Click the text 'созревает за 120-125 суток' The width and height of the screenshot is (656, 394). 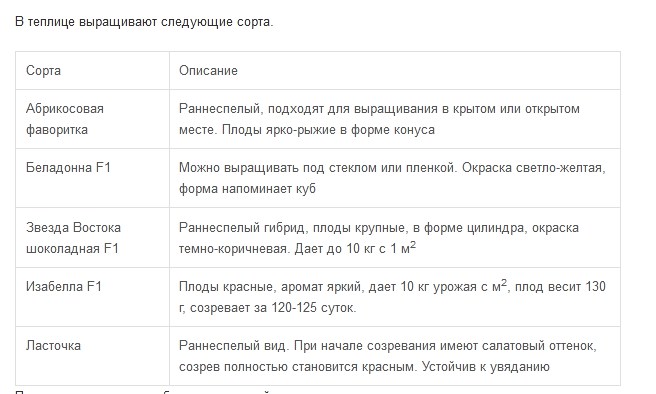click(x=273, y=308)
